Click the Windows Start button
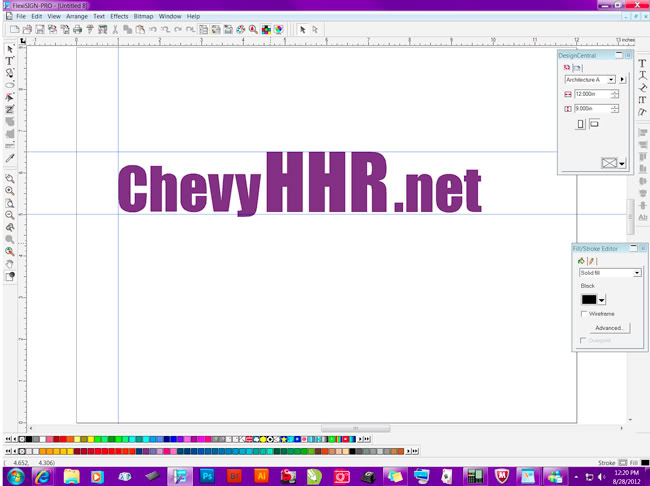The height and width of the screenshot is (486, 650). point(15,477)
